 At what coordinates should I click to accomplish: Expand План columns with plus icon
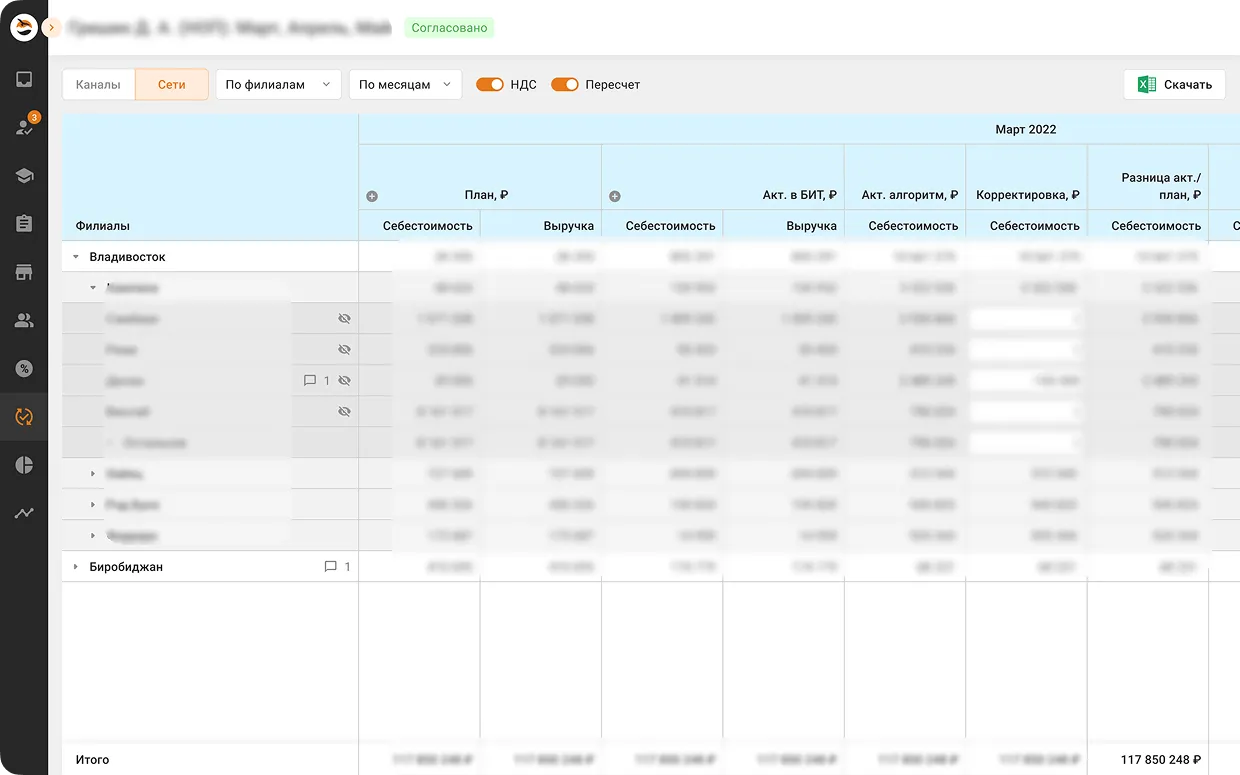click(x=372, y=196)
